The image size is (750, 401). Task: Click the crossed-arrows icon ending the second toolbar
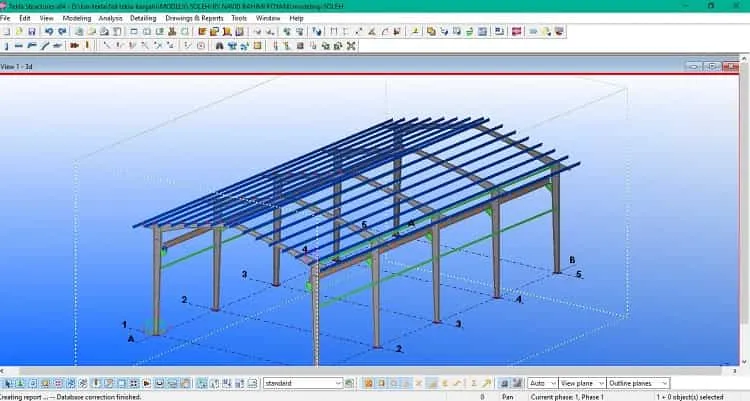point(351,46)
